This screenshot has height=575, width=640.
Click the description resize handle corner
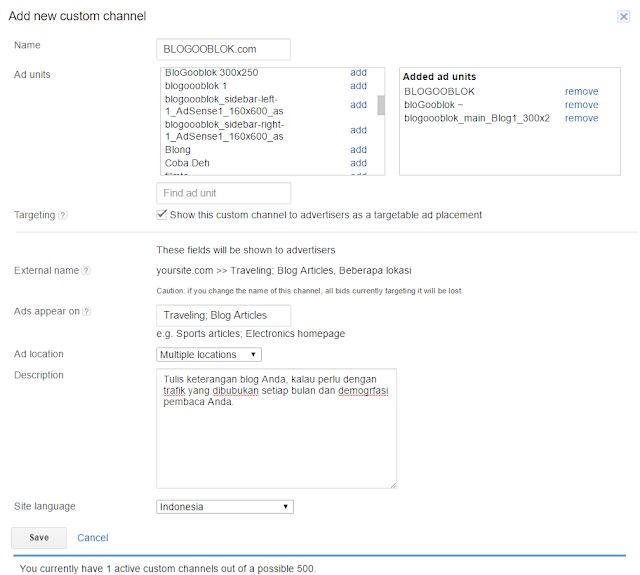(393, 485)
